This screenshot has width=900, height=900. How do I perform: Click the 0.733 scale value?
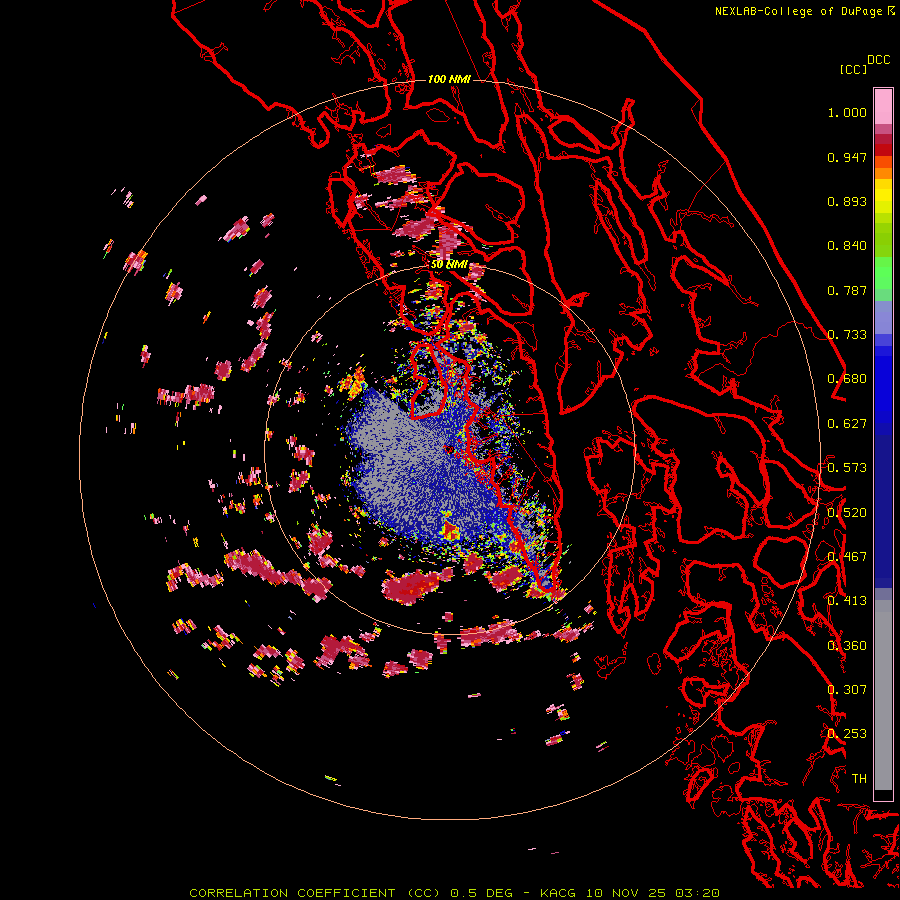(x=847, y=335)
